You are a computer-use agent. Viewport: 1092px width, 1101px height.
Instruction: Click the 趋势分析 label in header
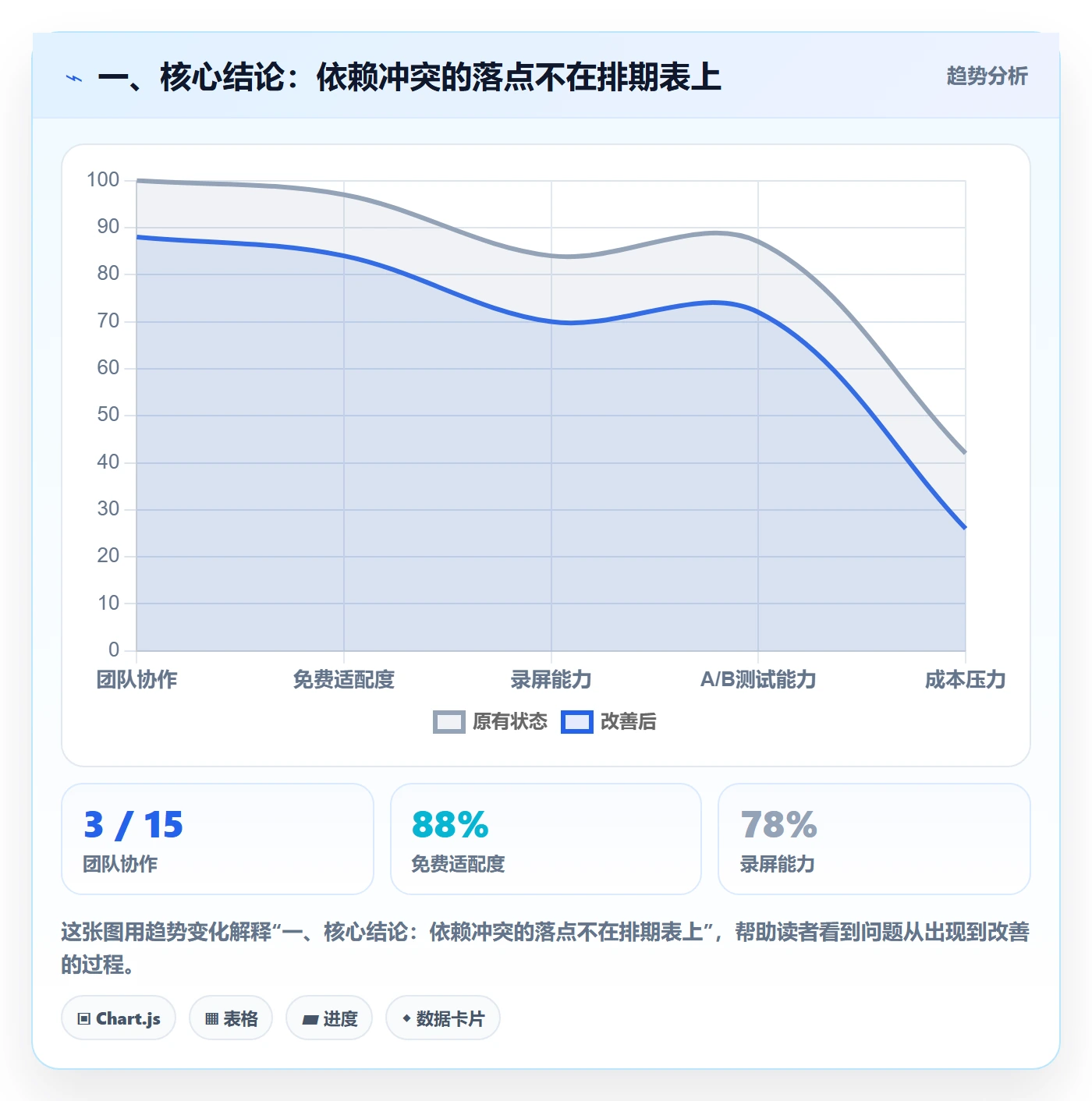click(x=987, y=76)
